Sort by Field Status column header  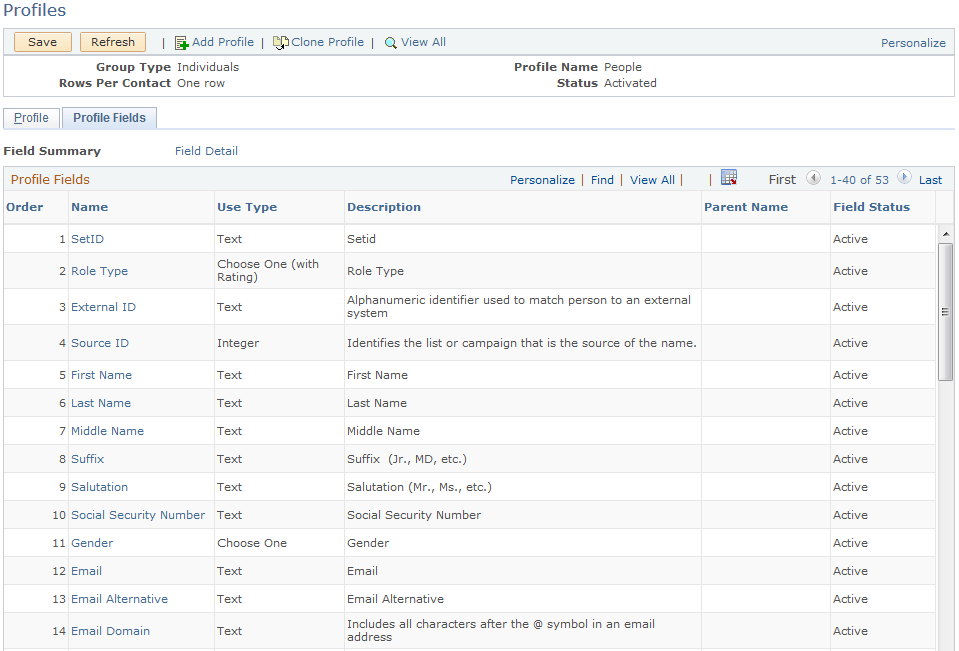[871, 207]
